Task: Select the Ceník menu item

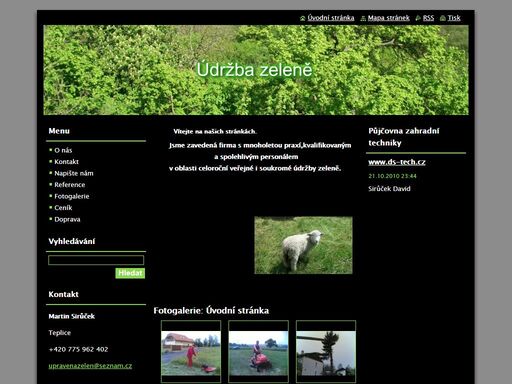Action: (x=63, y=208)
